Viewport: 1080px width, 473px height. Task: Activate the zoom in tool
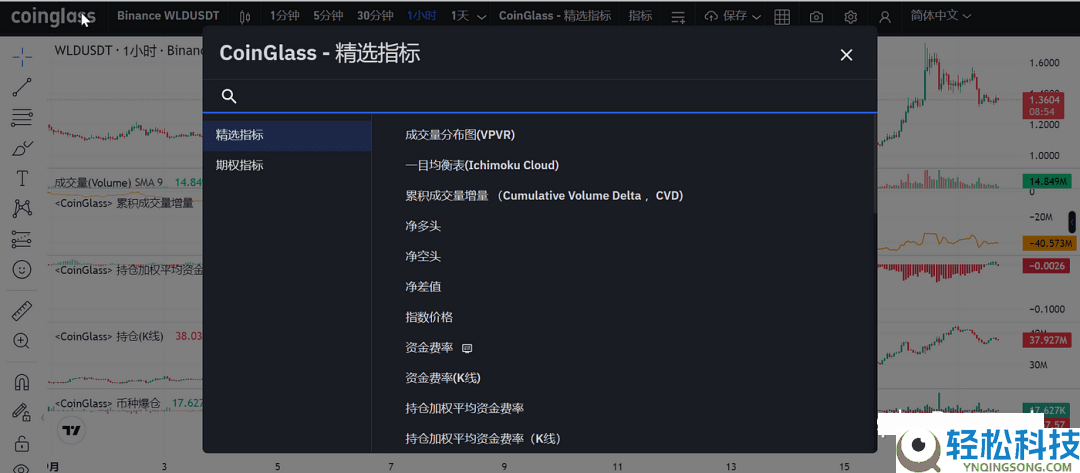pos(21,341)
